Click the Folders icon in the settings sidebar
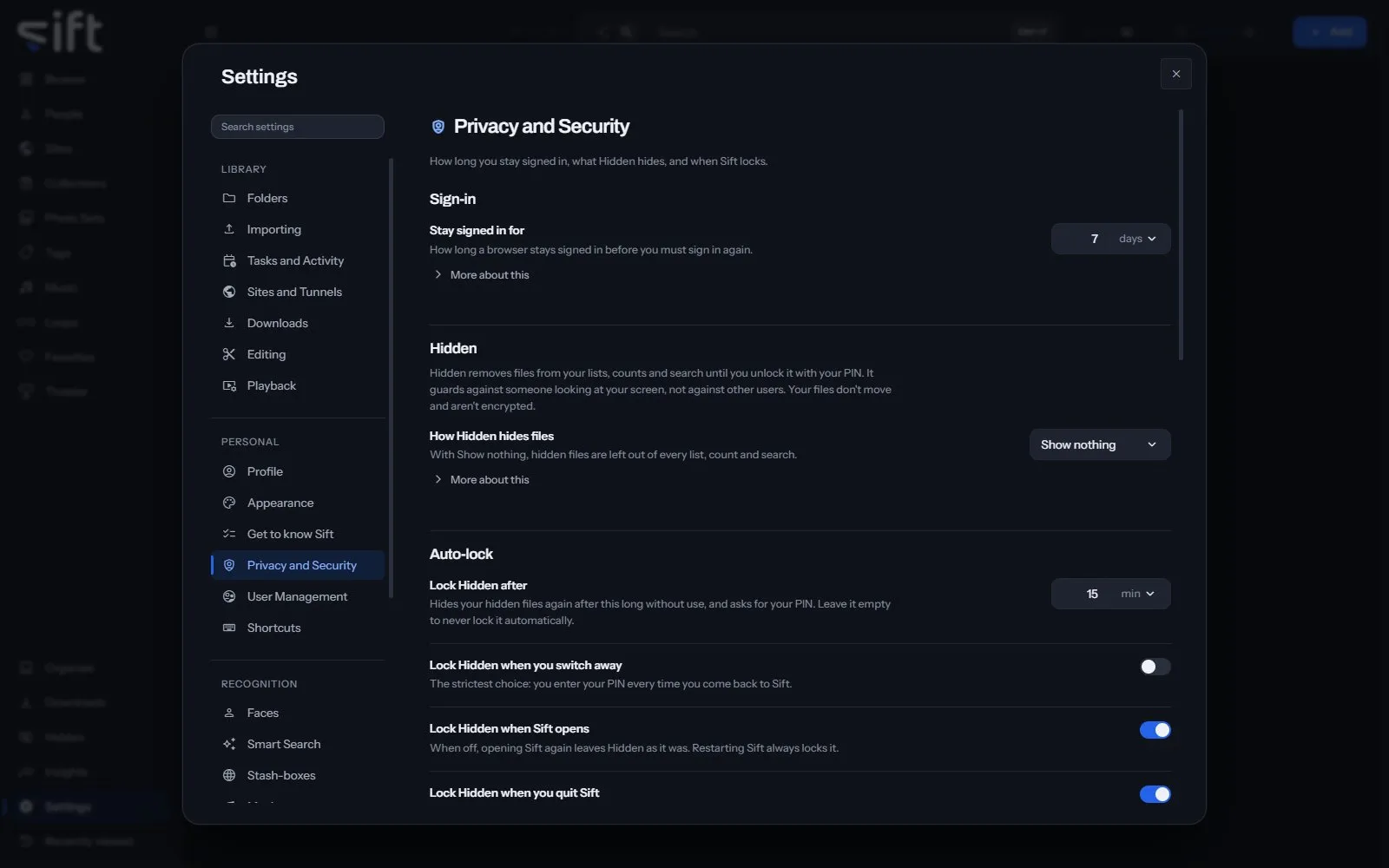 [x=229, y=198]
